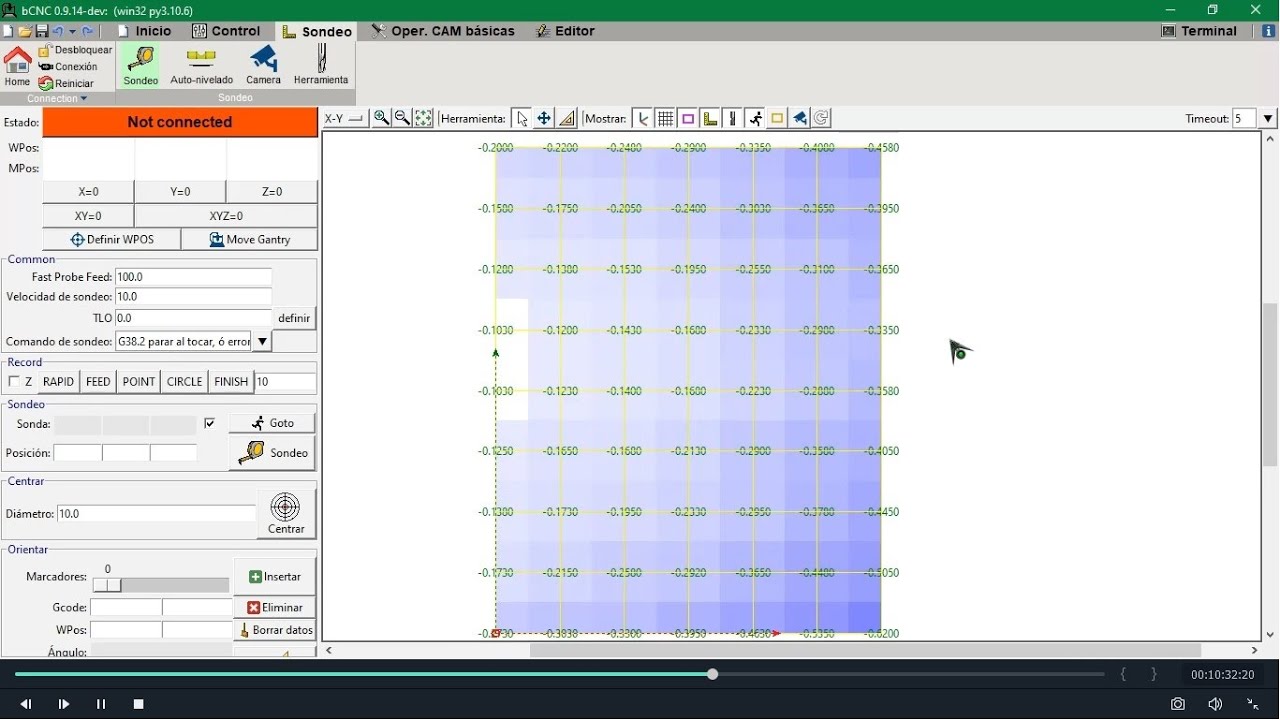
Task: Switch to the Sondeo tab
Action: [x=317, y=31]
